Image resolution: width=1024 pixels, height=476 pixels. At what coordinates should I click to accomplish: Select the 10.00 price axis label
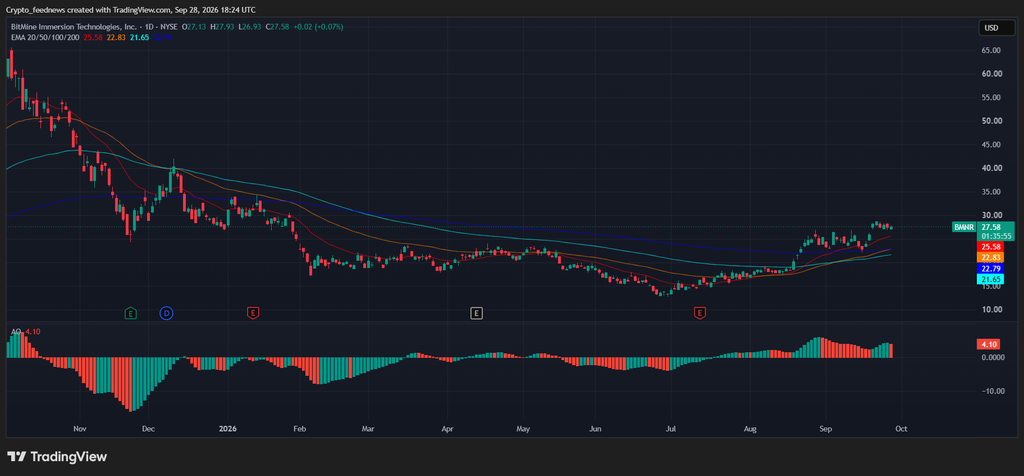point(992,309)
